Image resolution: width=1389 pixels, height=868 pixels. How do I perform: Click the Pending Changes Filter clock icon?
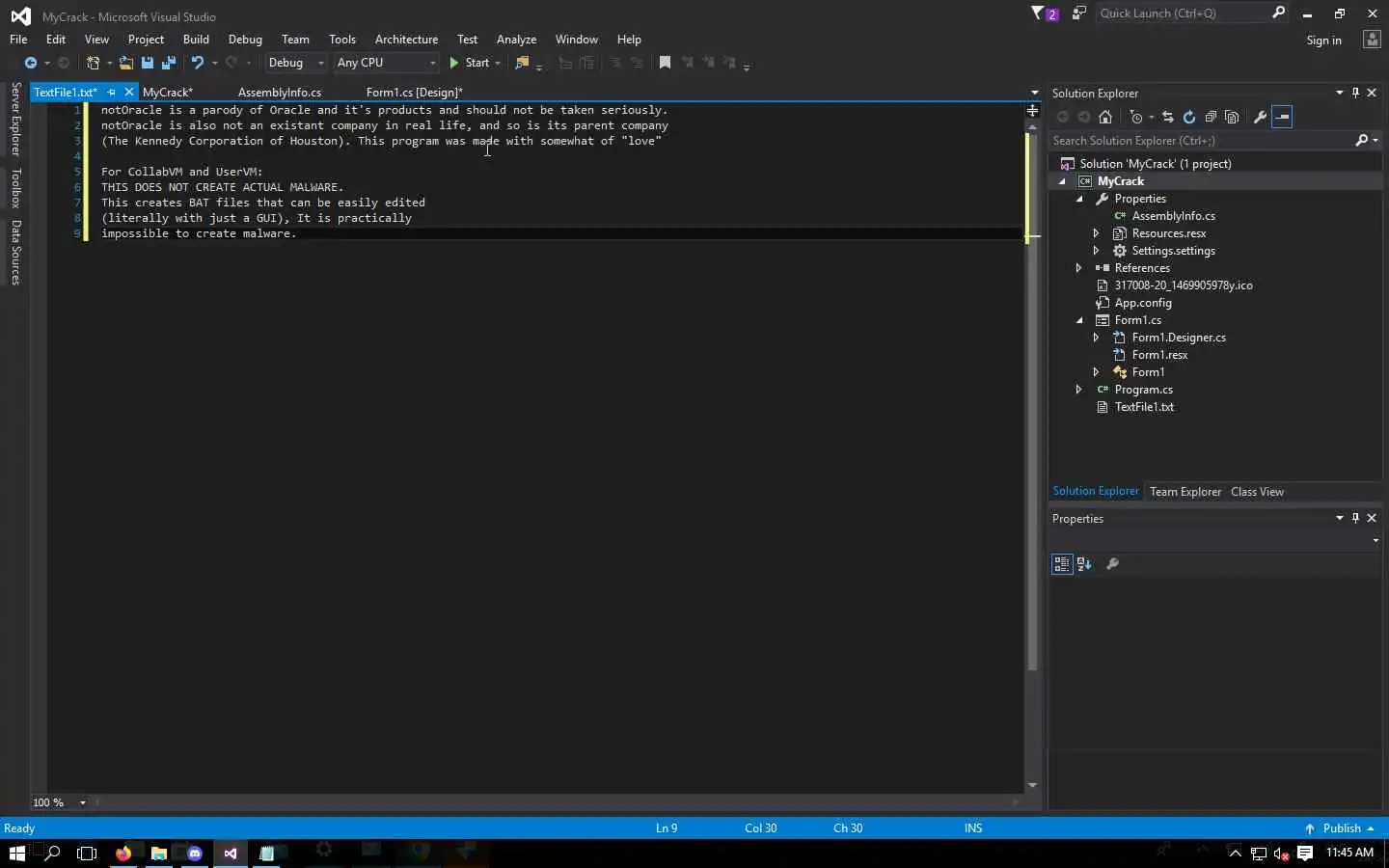1136,117
